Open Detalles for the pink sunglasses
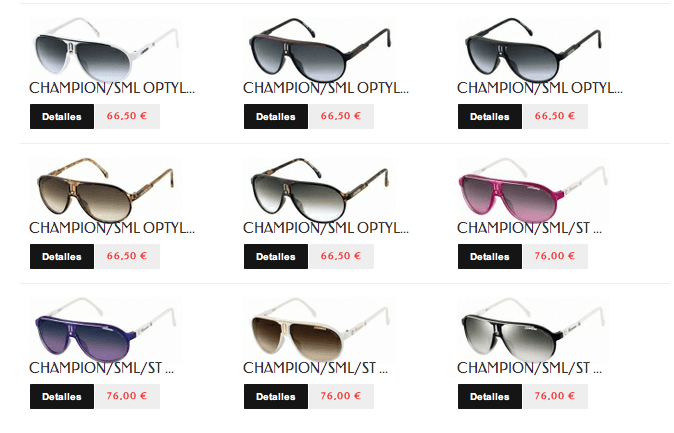Screen dimensions: 674x433 (490, 257)
